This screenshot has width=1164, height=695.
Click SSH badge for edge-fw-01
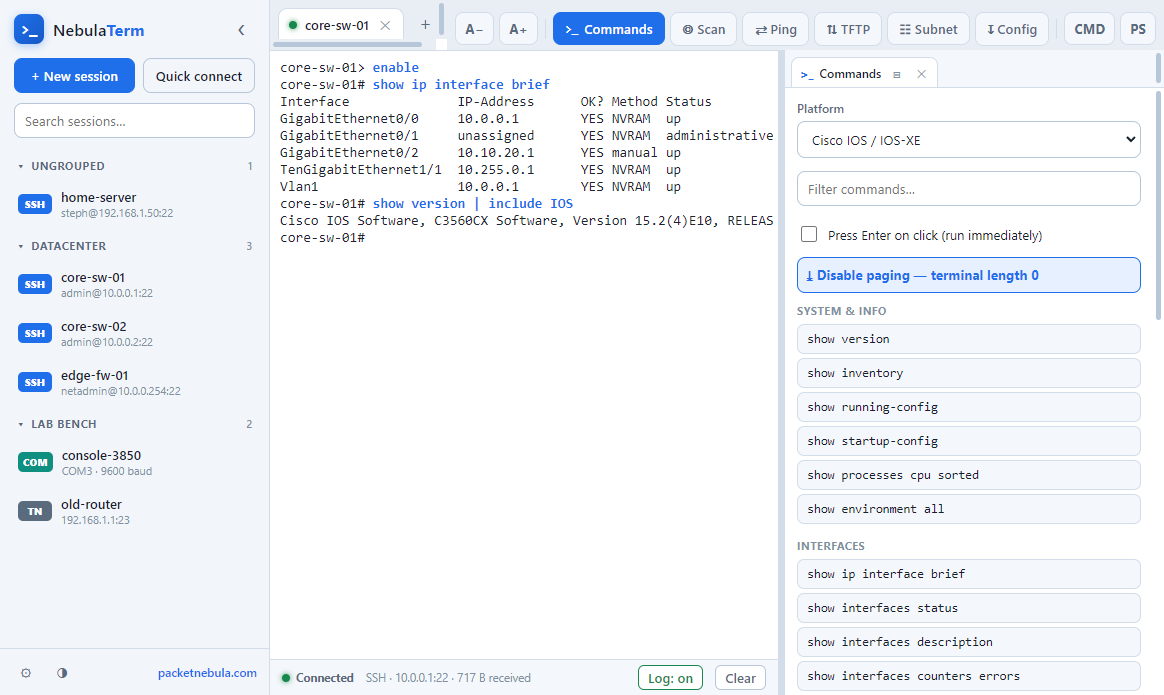tap(35, 382)
